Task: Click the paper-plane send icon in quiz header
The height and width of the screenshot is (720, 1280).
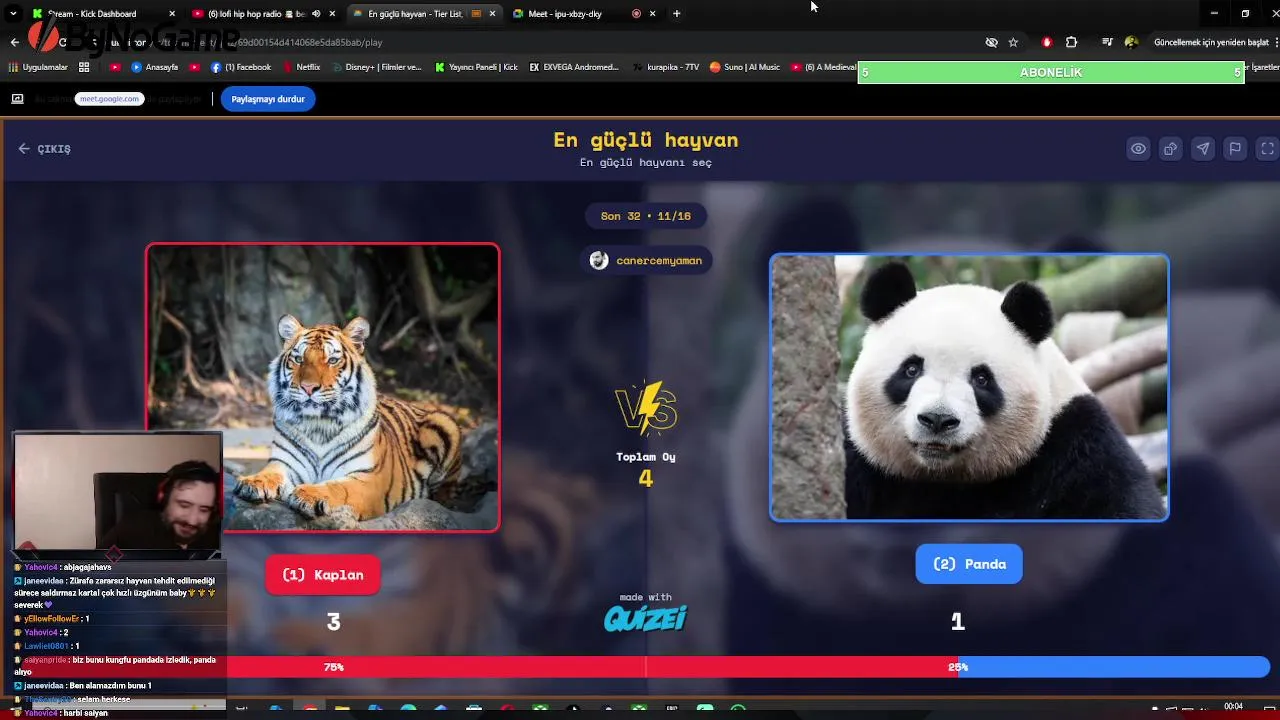Action: [x=1203, y=149]
